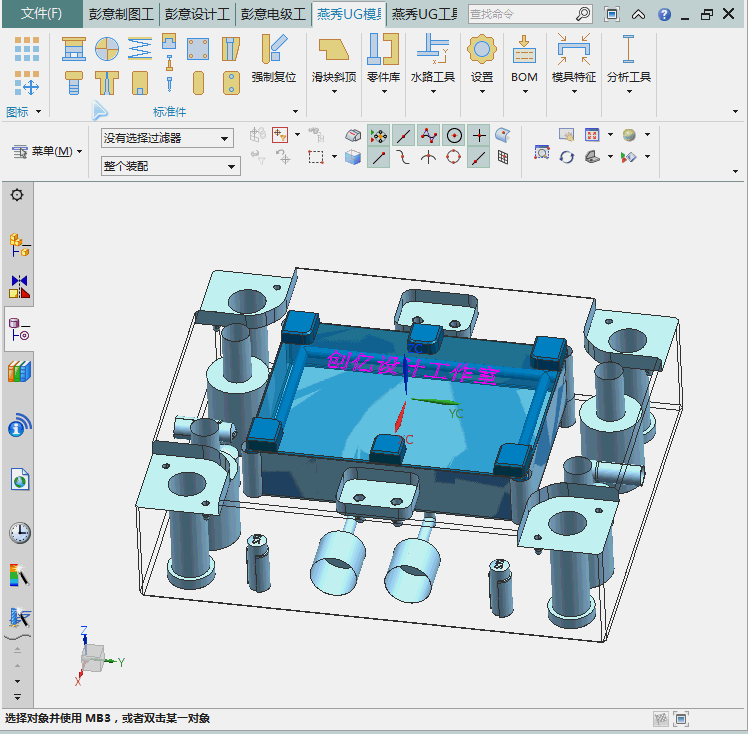Click the XYZ view triad cube
The width and height of the screenshot is (748, 734).
[92, 658]
